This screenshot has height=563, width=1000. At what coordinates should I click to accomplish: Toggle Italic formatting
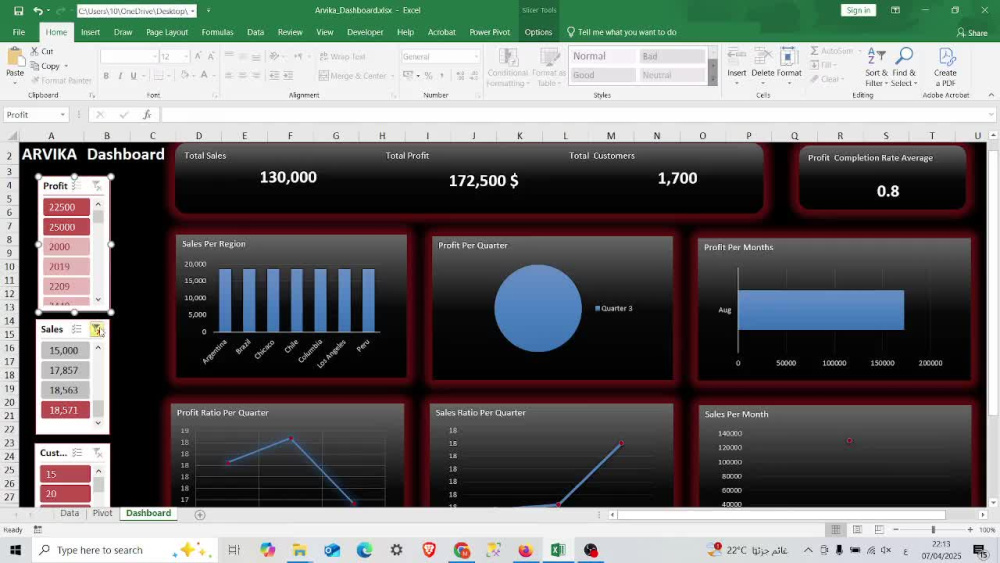coord(120,76)
